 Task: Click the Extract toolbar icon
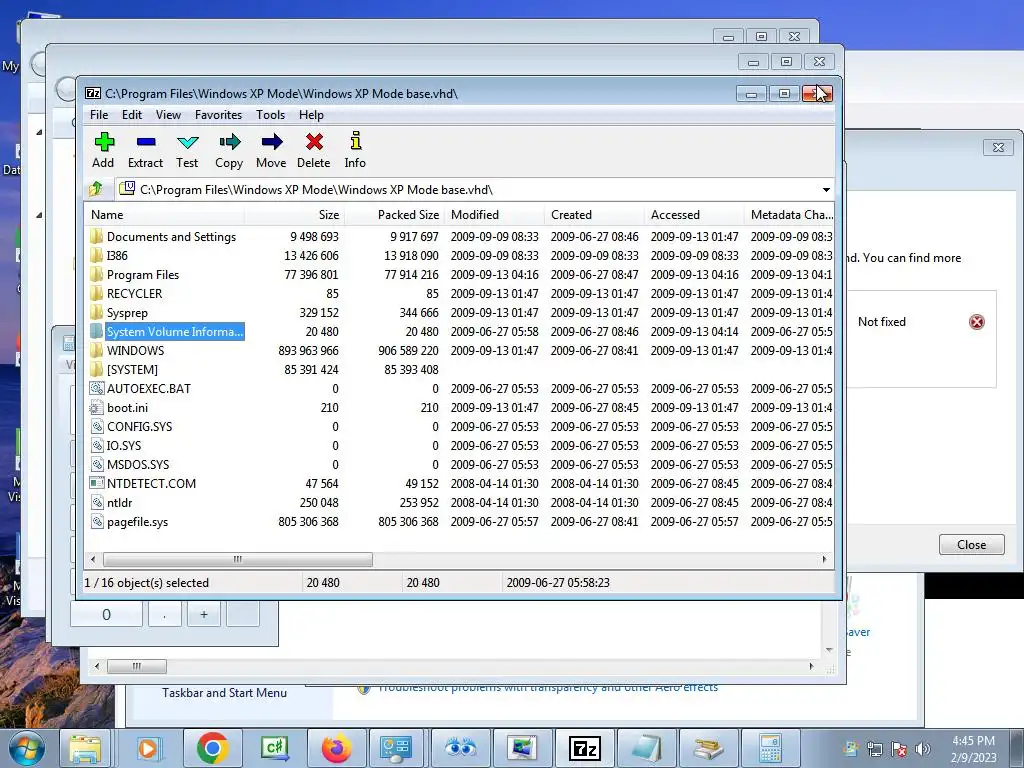(x=146, y=142)
